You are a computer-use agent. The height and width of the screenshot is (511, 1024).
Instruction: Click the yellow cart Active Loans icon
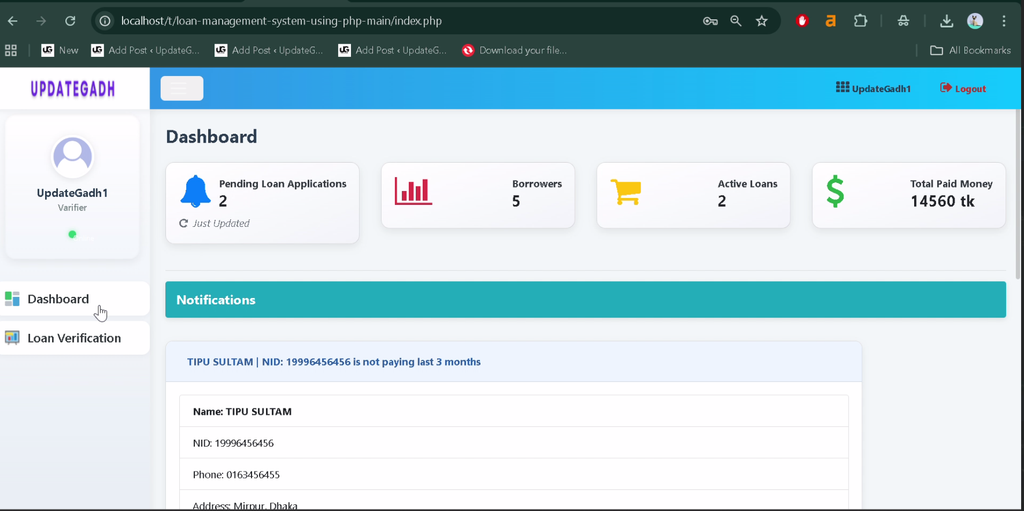(x=626, y=192)
